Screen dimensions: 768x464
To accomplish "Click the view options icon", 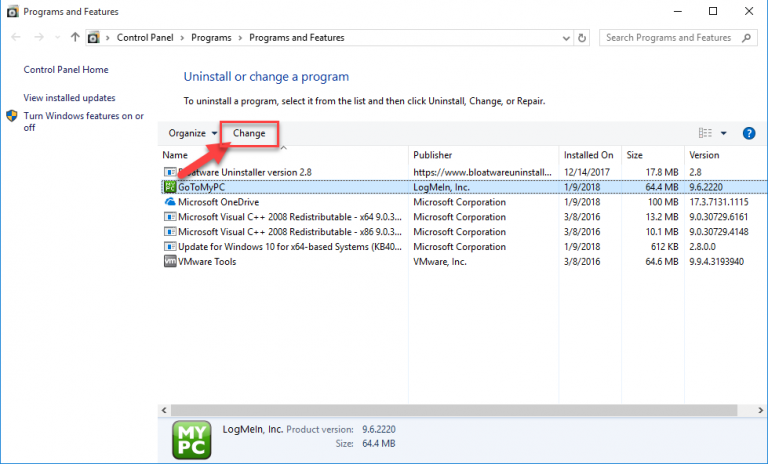I will [704, 133].
